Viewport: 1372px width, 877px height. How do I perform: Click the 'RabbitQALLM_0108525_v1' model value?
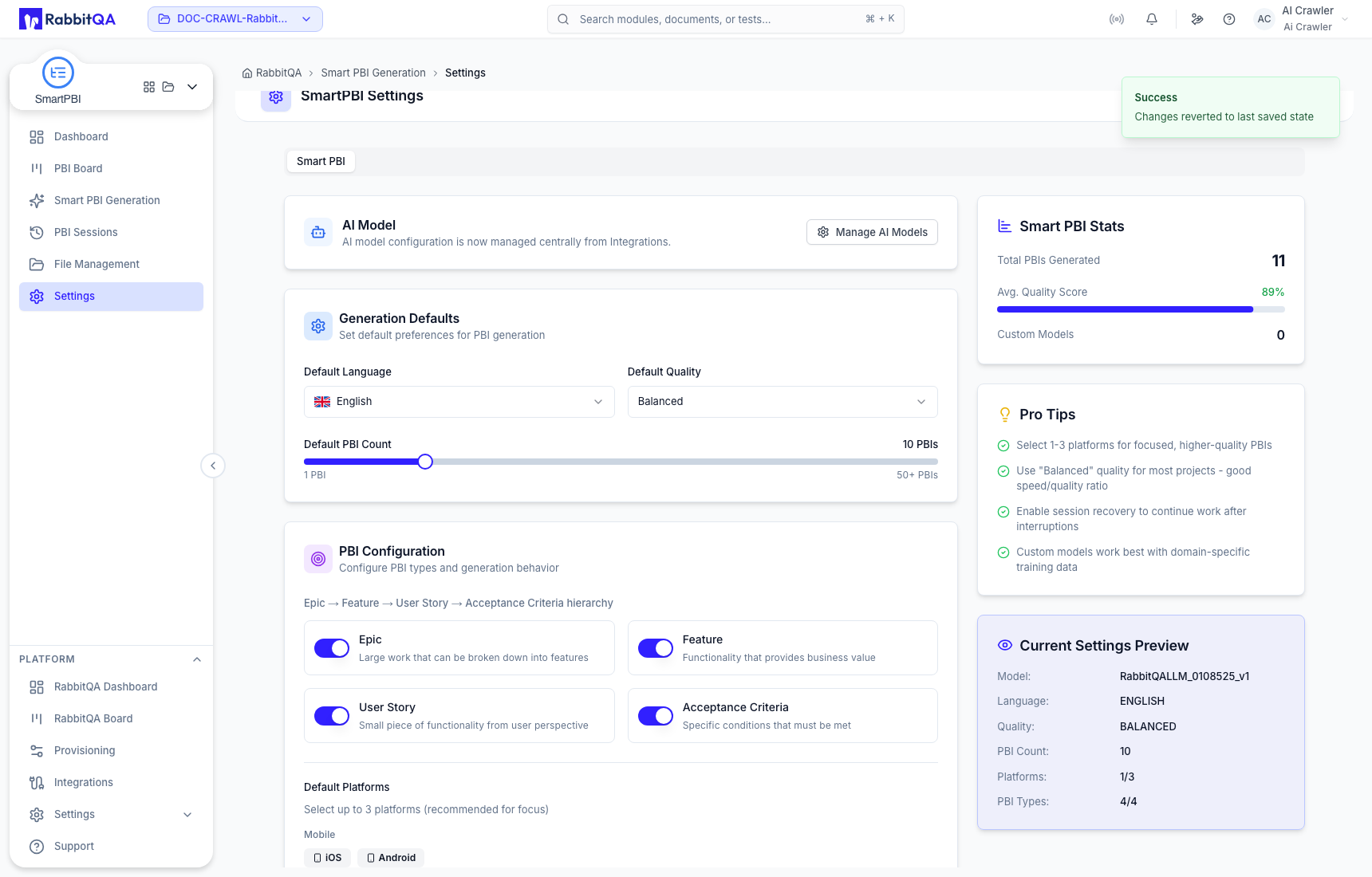(1185, 677)
